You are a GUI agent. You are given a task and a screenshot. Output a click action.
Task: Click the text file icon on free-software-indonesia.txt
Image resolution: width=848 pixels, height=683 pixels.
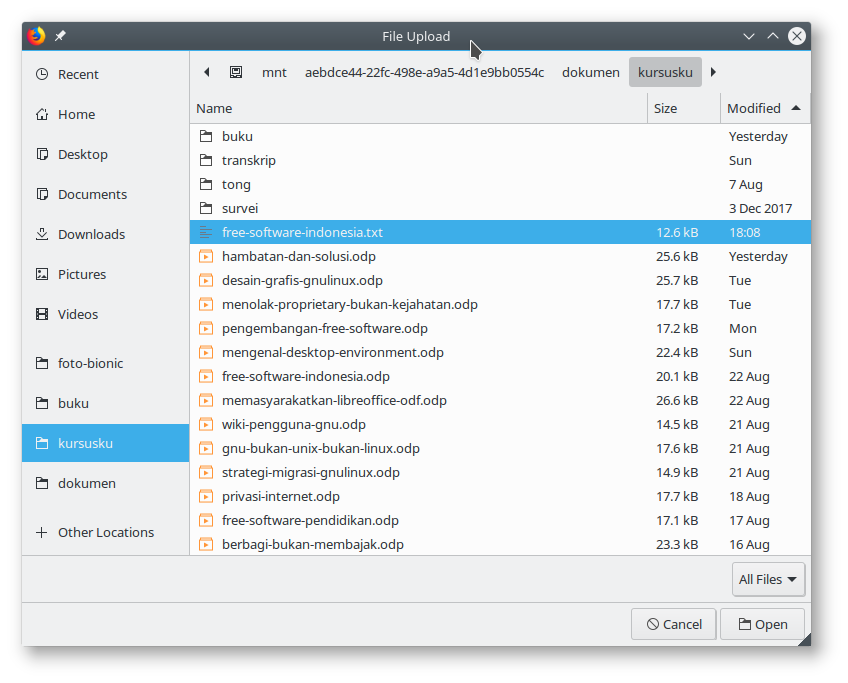pyautogui.click(x=206, y=232)
